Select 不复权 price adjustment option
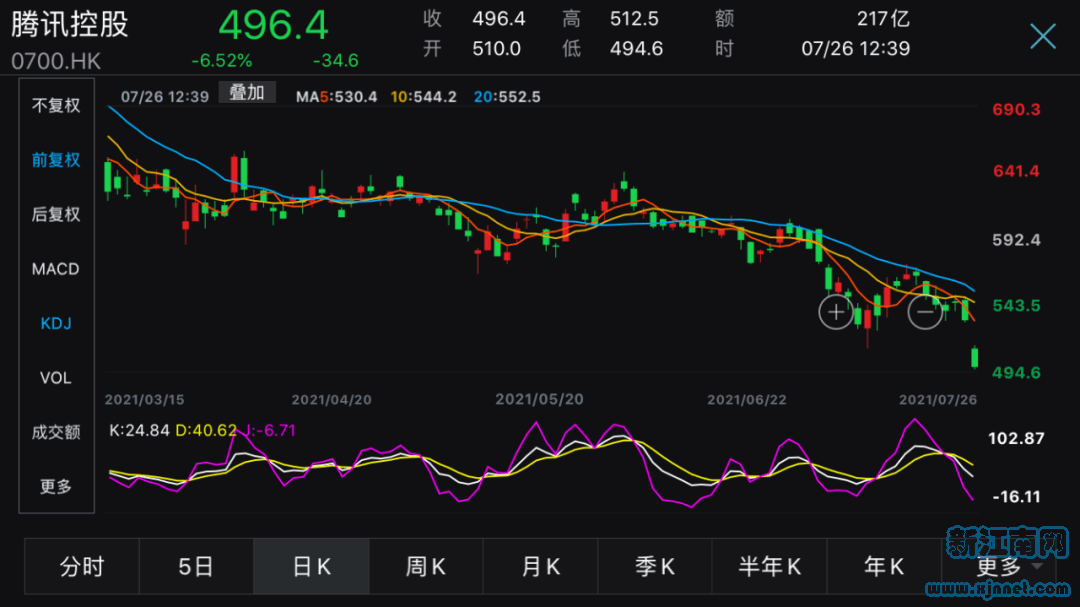 56,106
